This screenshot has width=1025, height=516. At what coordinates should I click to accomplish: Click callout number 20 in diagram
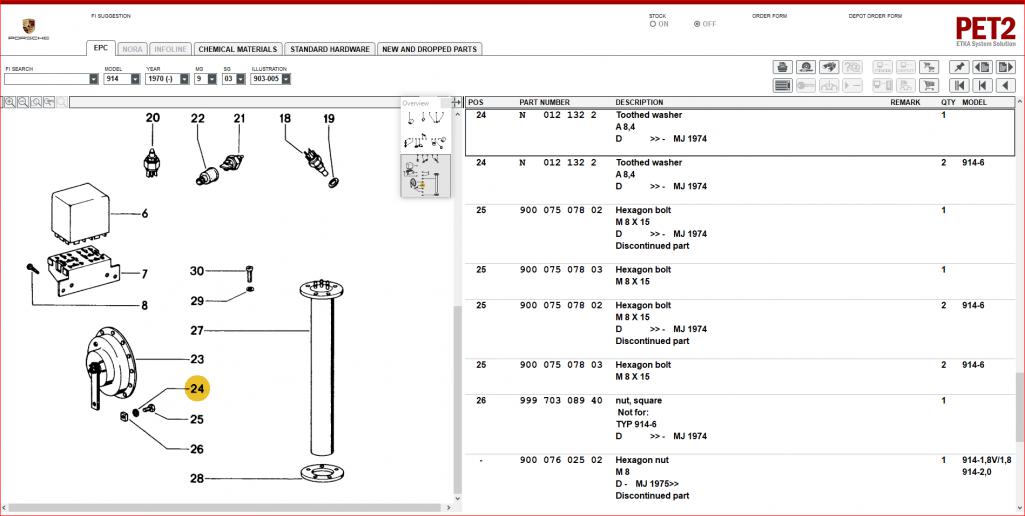click(x=152, y=118)
